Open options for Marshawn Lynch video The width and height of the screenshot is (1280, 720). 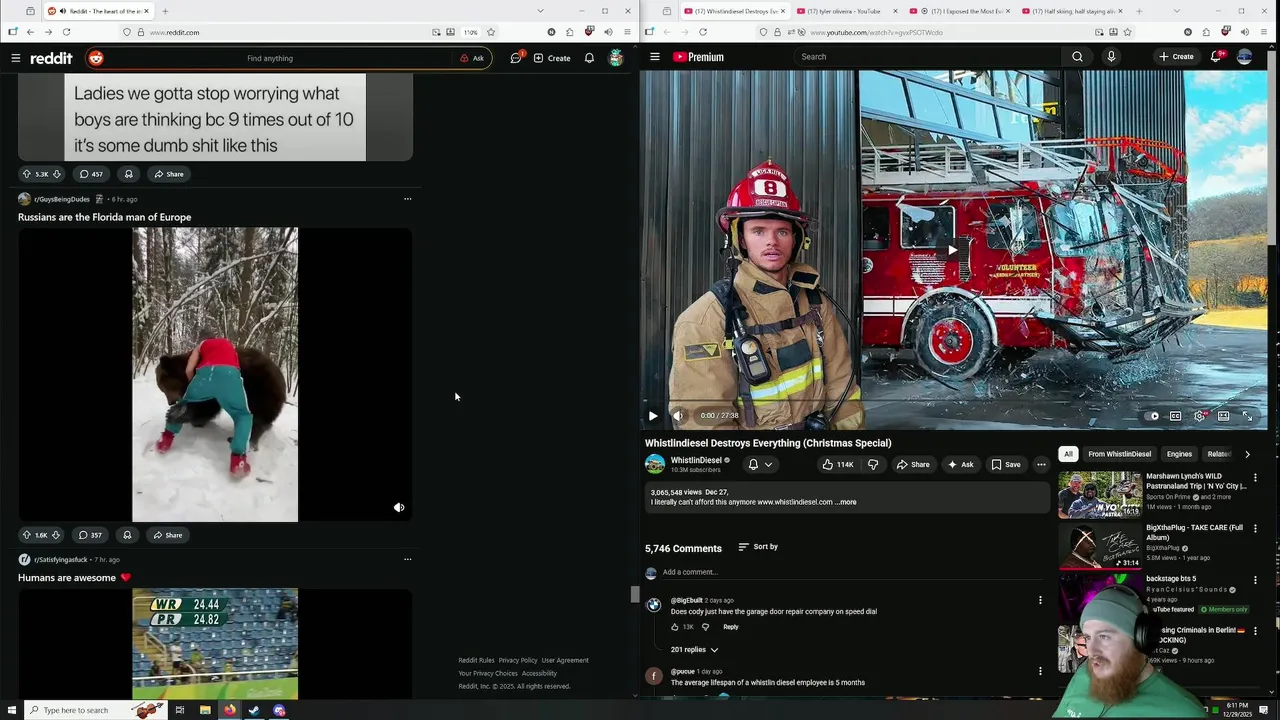[x=1255, y=477]
